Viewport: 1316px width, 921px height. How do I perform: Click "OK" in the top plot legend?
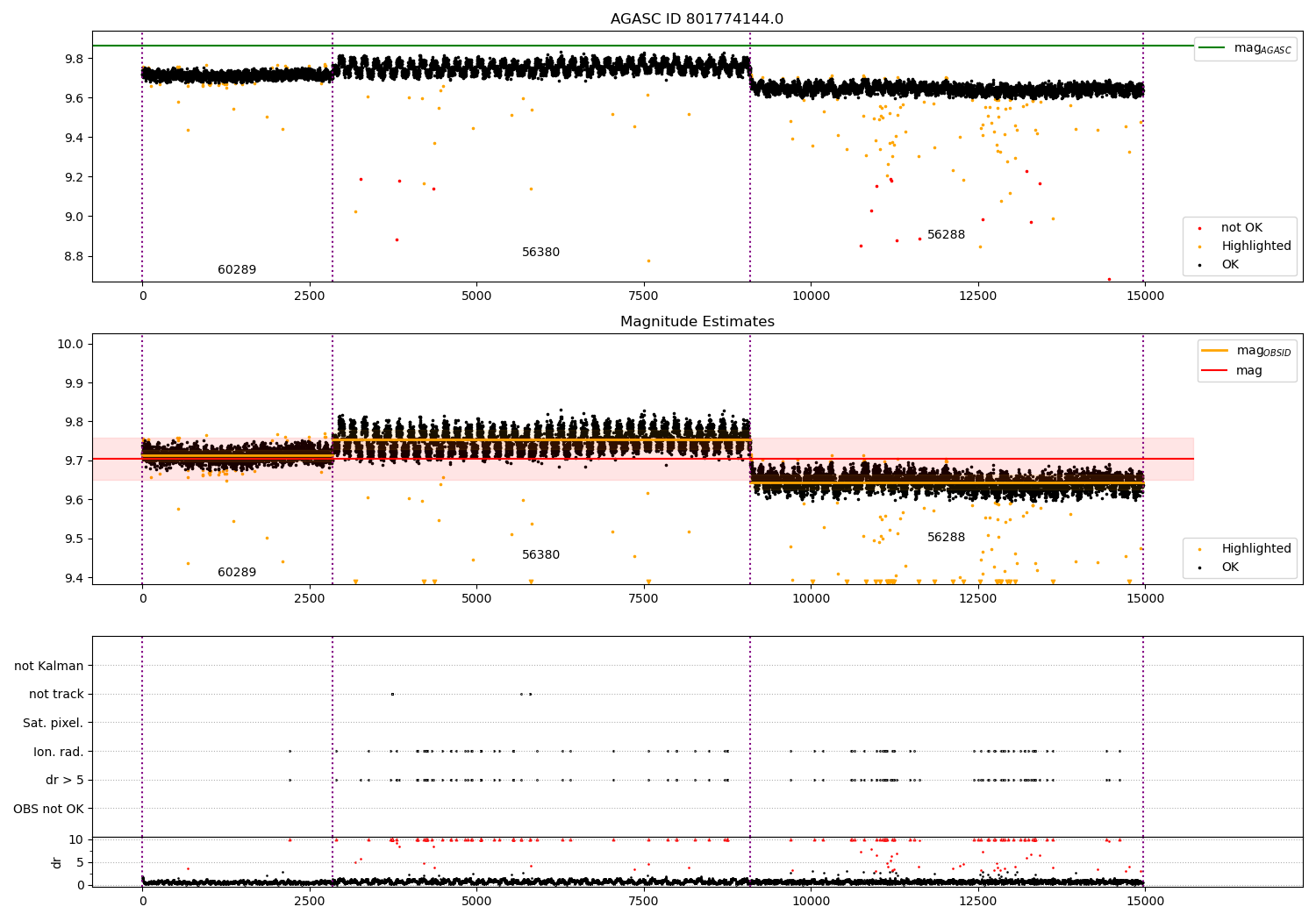[x=1230, y=265]
